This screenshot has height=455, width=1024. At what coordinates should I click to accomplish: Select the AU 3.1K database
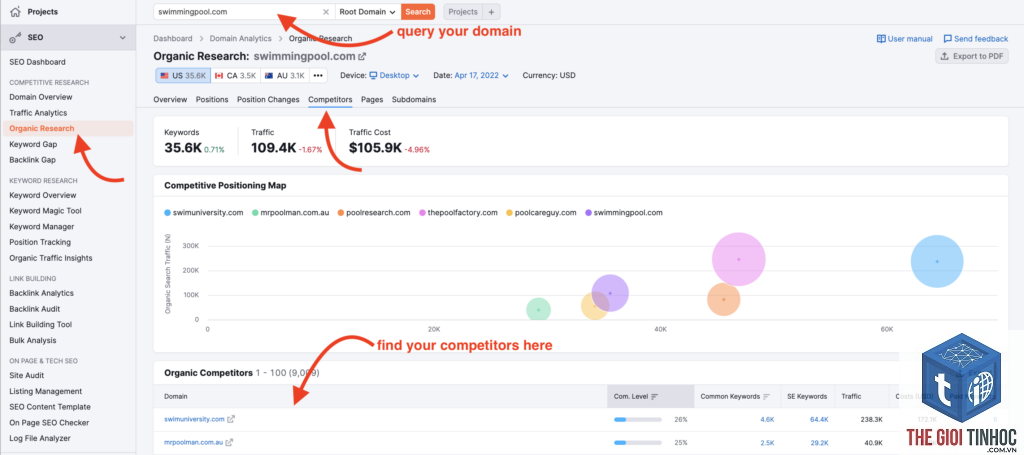click(x=285, y=76)
